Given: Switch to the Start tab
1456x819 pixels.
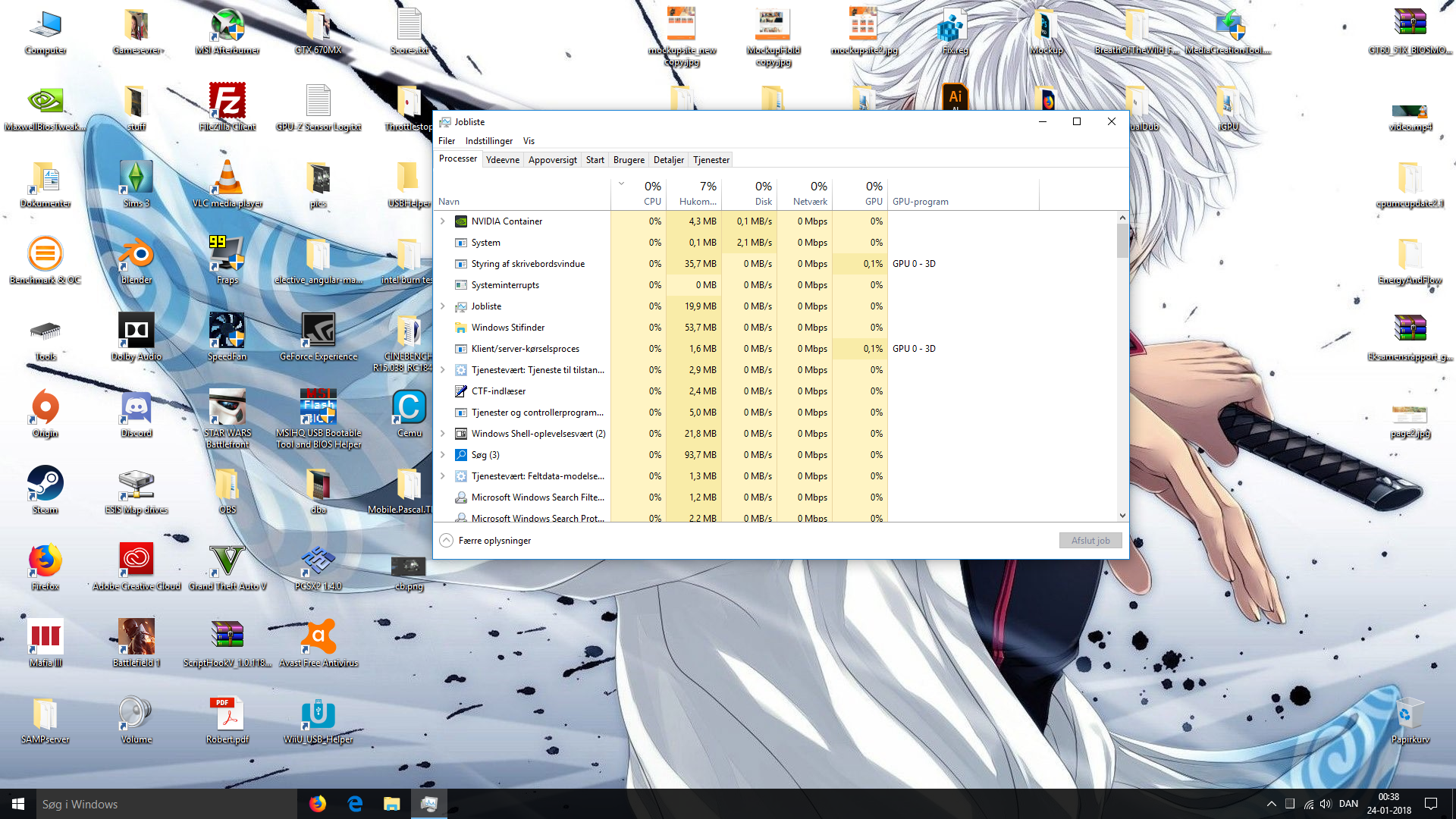Looking at the screenshot, I should 595,160.
